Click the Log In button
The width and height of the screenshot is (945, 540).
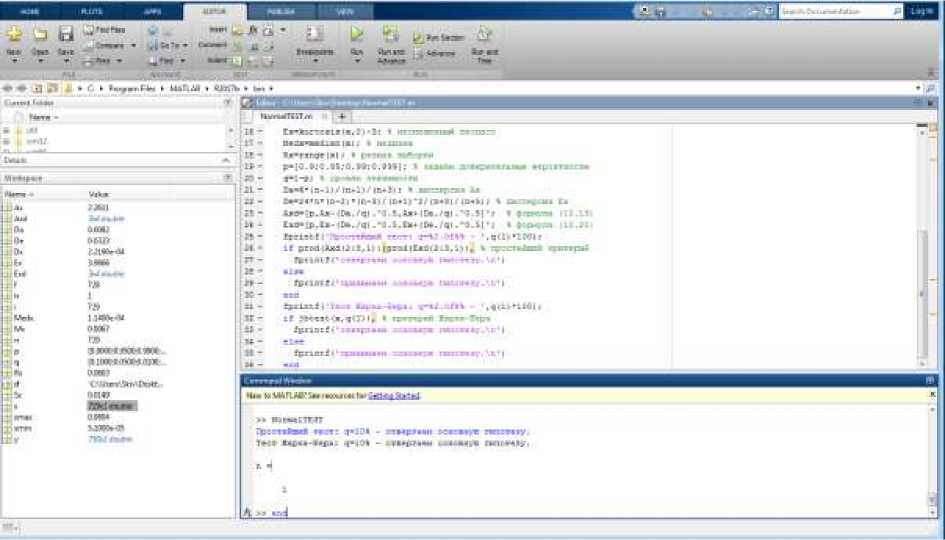pyautogui.click(x=921, y=11)
